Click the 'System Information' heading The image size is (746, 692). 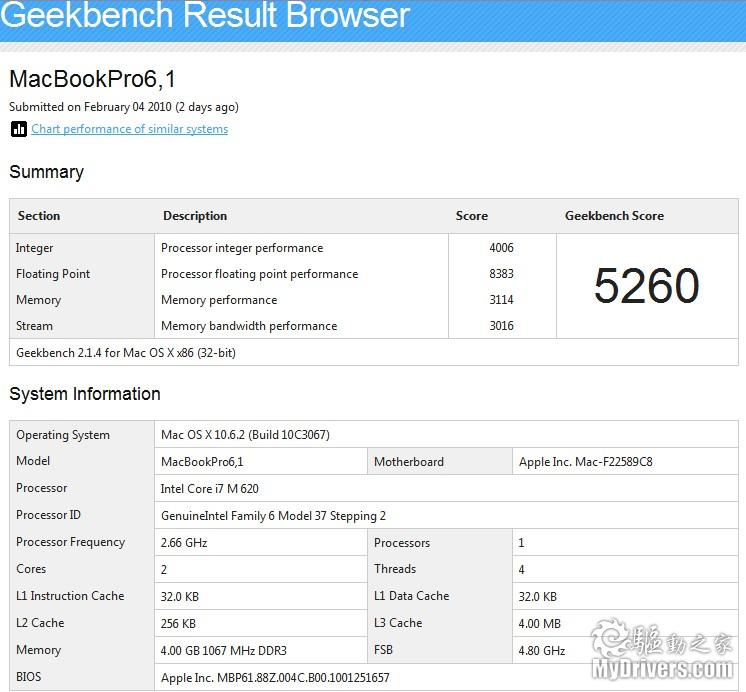(85, 394)
